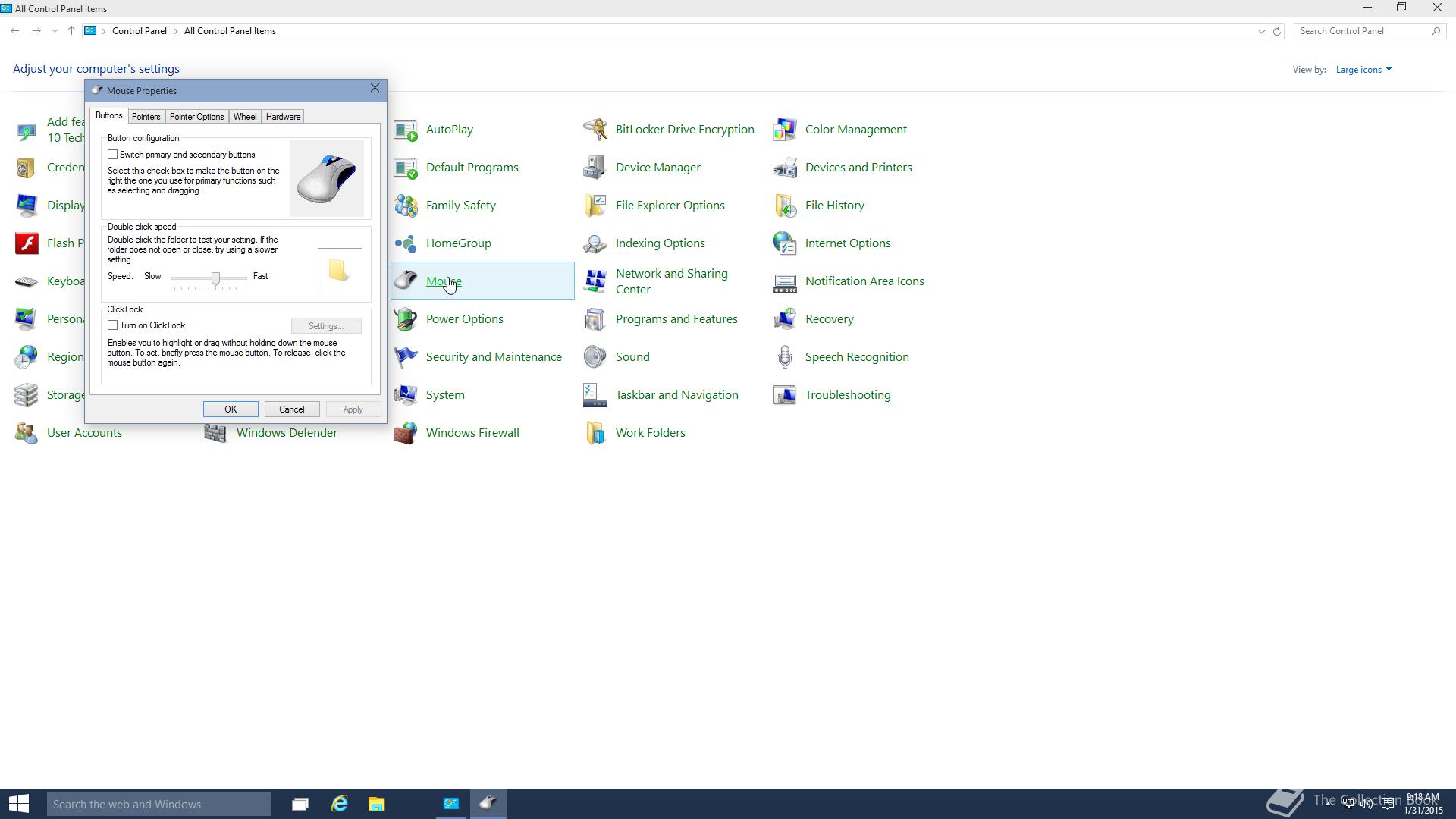
Task: Open Programs and Features icon
Action: [595, 319]
